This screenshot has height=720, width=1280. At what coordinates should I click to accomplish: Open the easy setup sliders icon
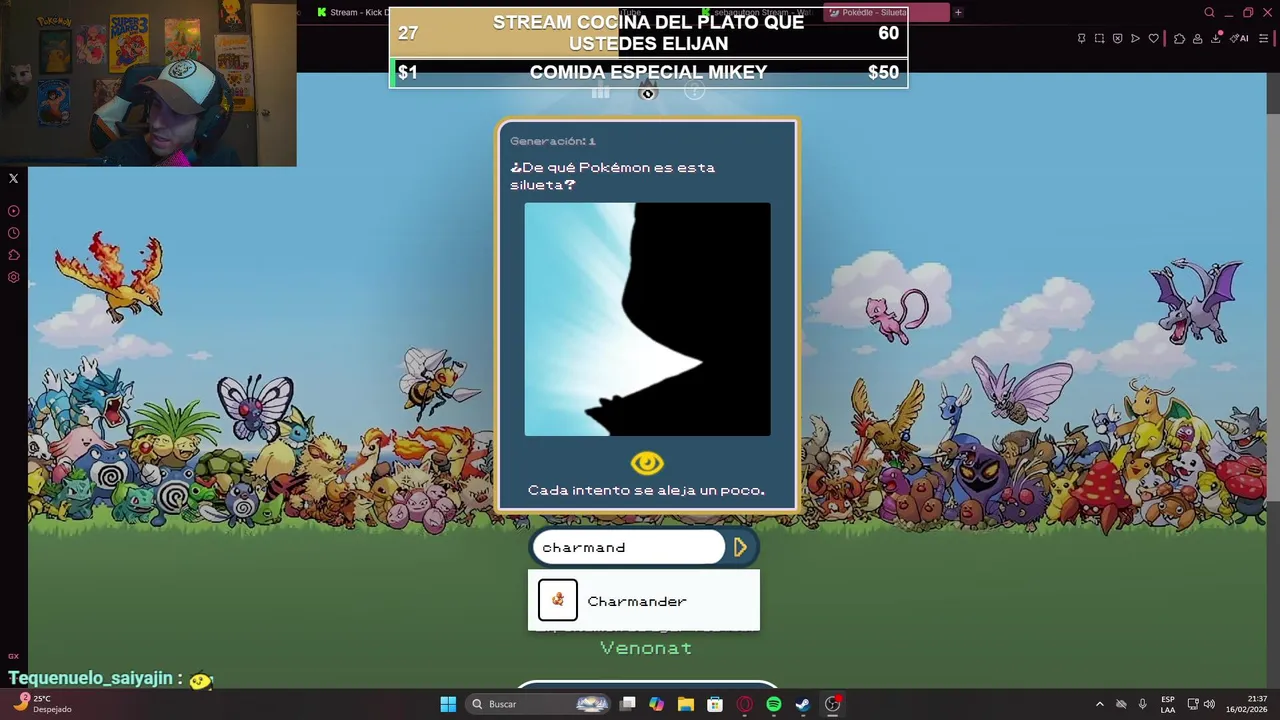1264,39
